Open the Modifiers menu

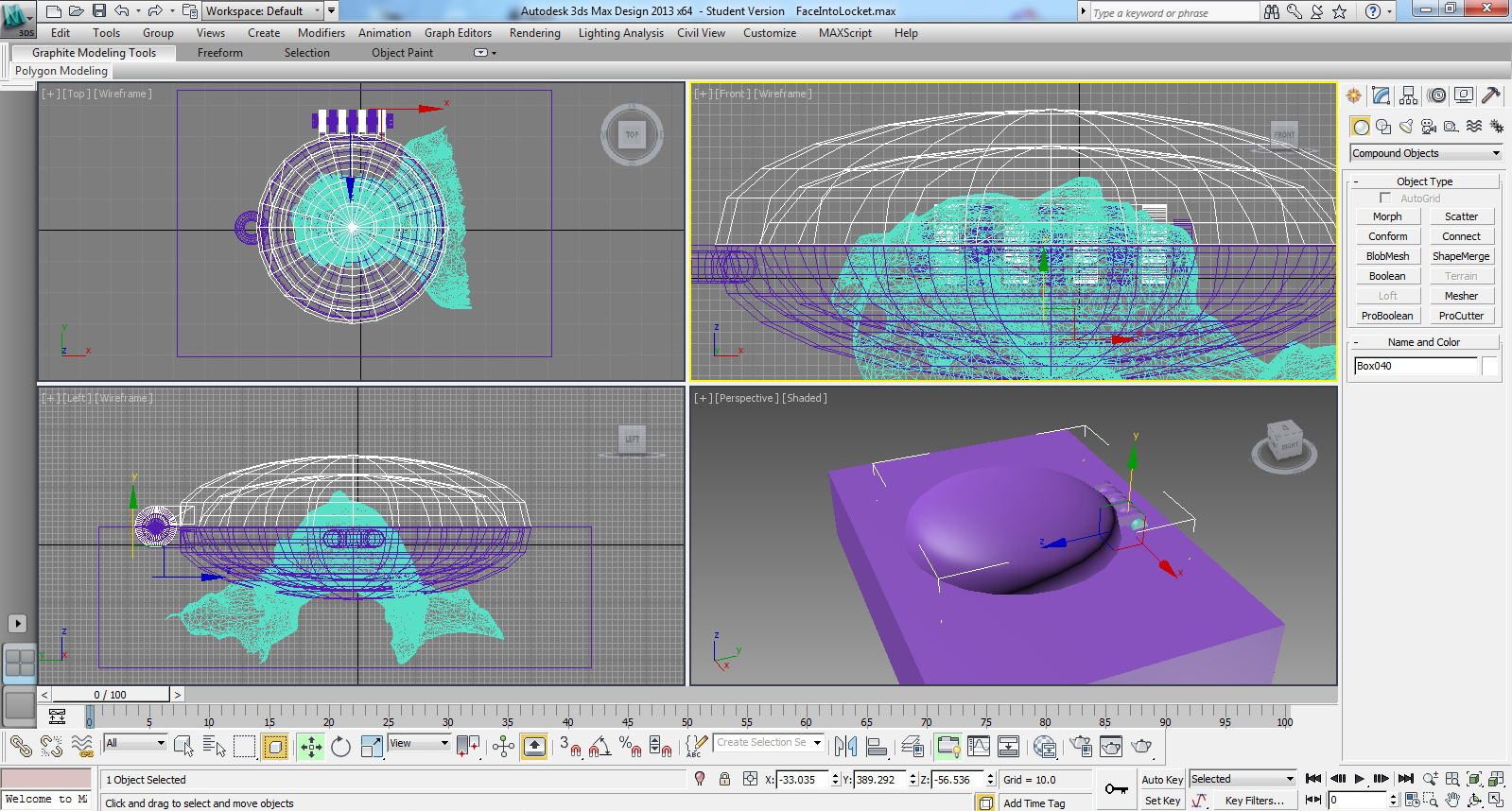pyautogui.click(x=322, y=33)
